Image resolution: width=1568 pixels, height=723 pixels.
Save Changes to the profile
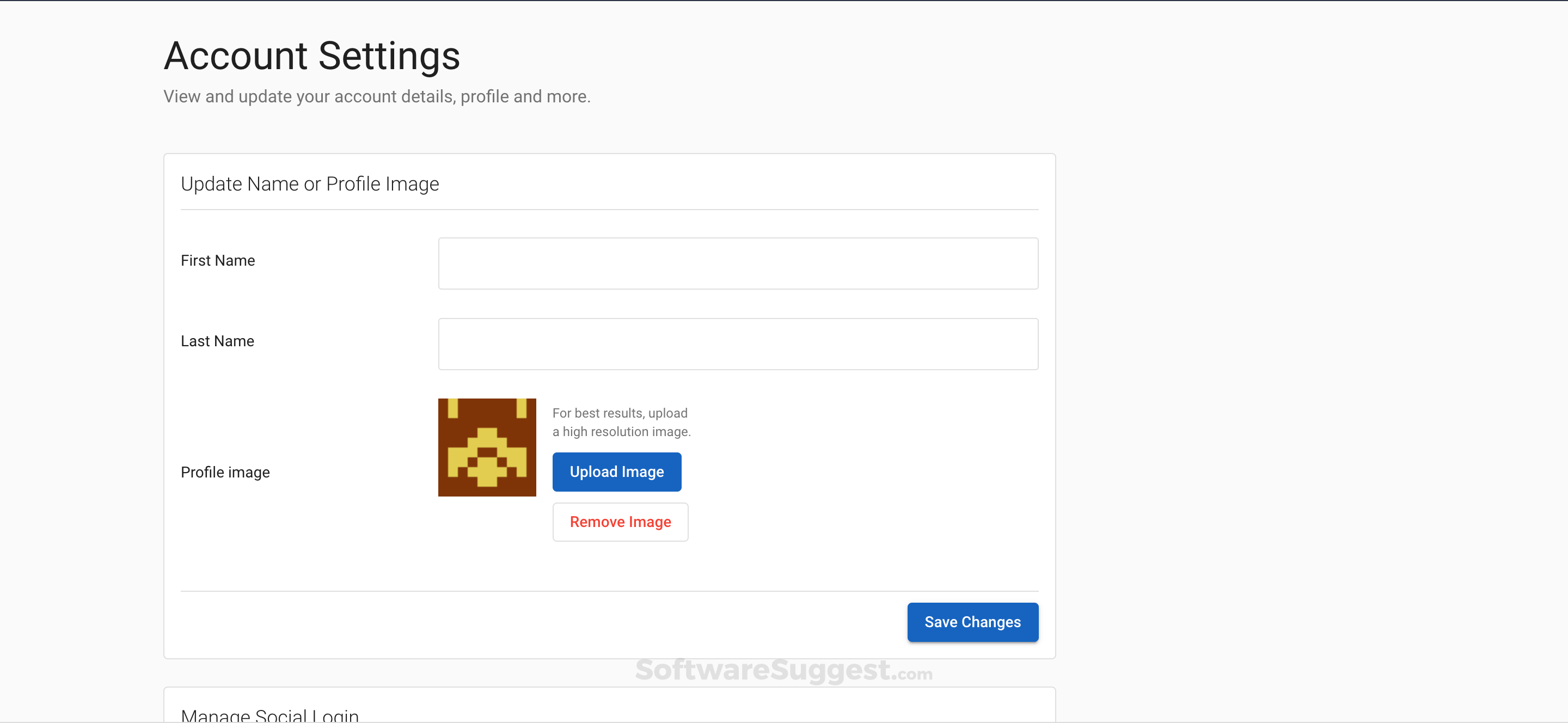coord(972,621)
